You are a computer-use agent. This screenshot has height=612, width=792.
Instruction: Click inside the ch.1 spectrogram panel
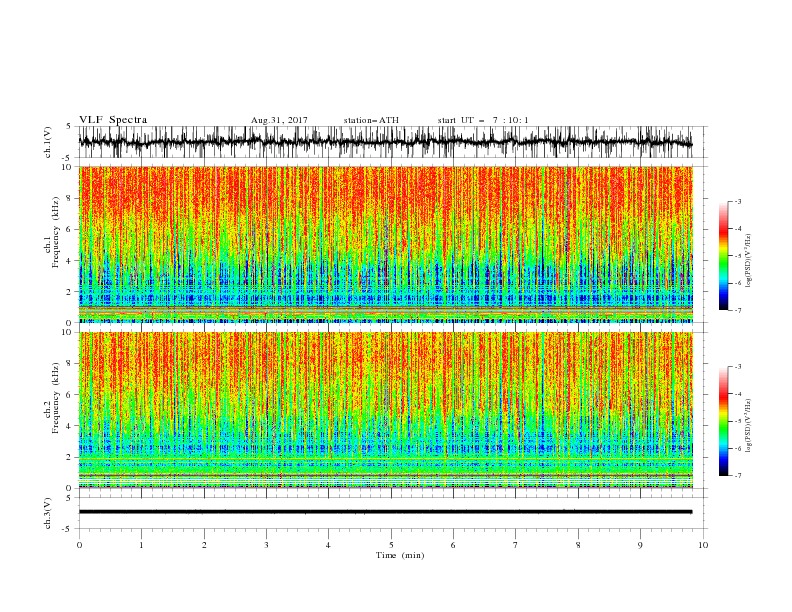[x=385, y=244]
